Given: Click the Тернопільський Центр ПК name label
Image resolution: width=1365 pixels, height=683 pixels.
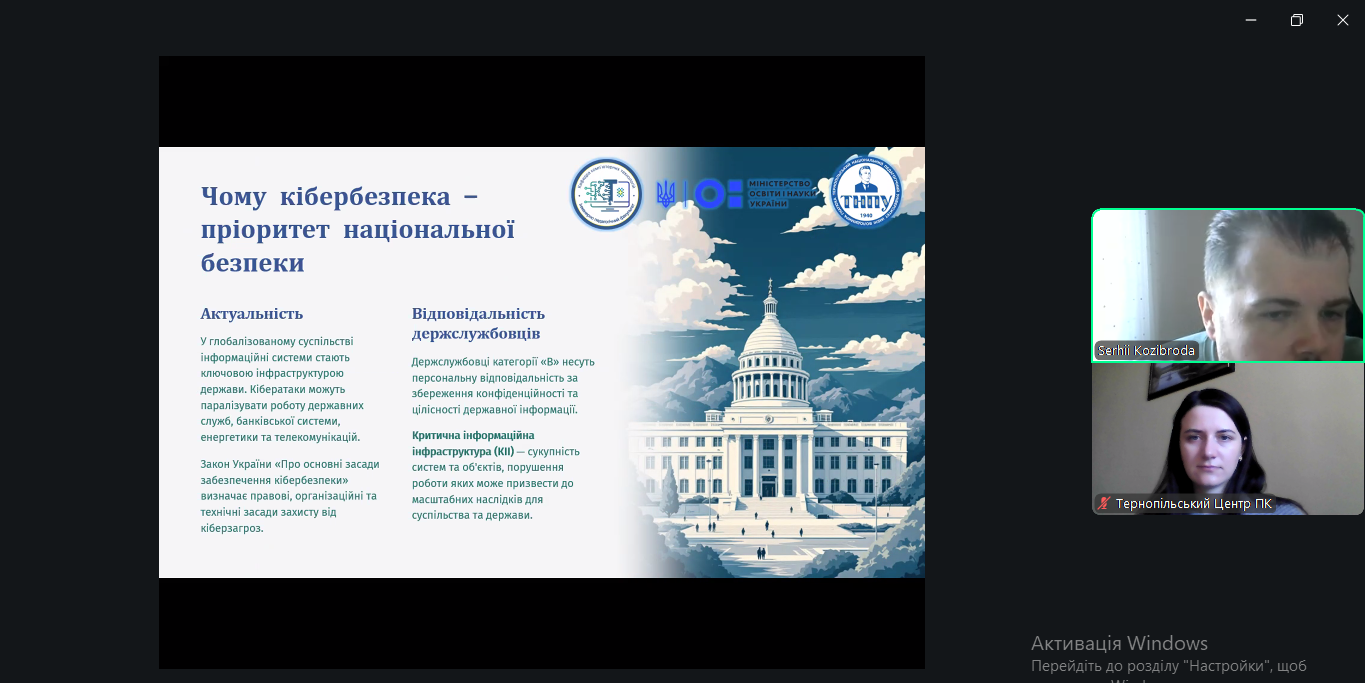Looking at the screenshot, I should [x=1193, y=504].
